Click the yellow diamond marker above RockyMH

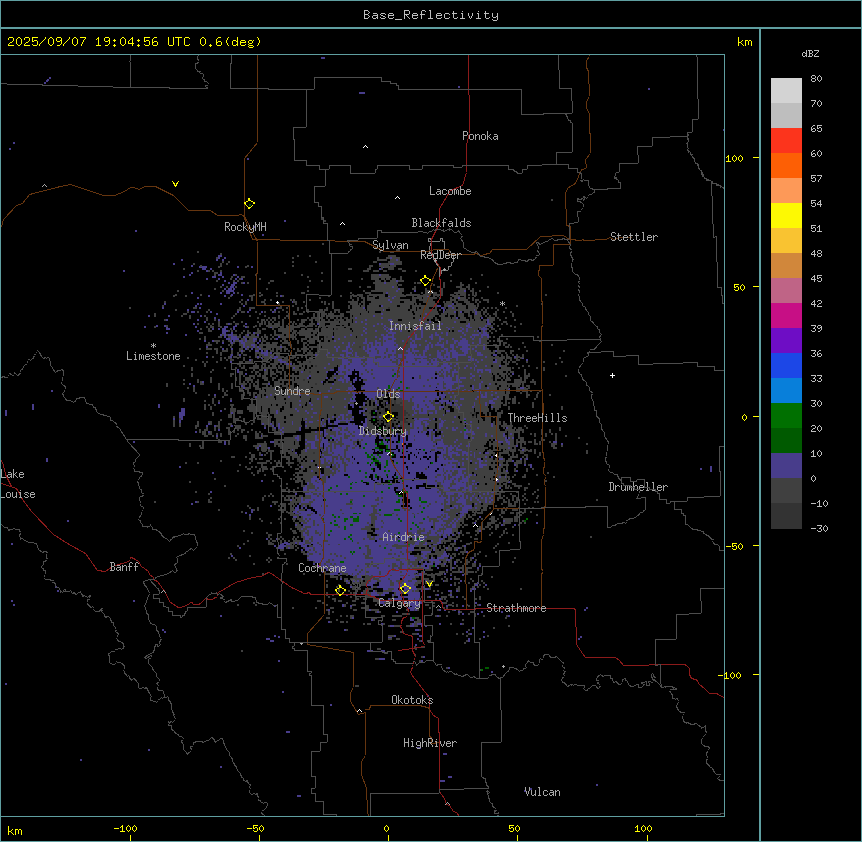click(x=249, y=204)
